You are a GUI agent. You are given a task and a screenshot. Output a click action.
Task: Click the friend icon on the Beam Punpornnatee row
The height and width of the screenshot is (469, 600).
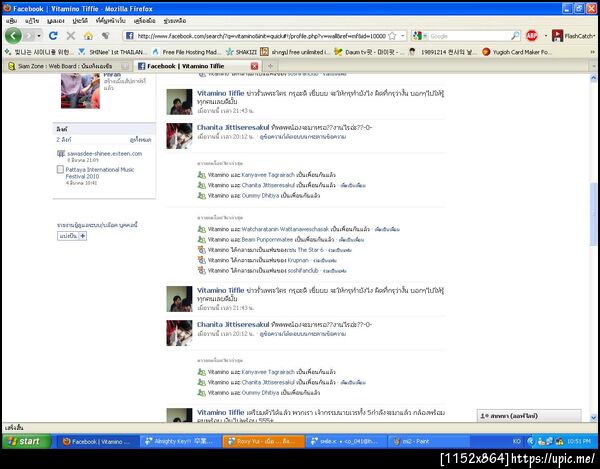pyautogui.click(x=201, y=239)
